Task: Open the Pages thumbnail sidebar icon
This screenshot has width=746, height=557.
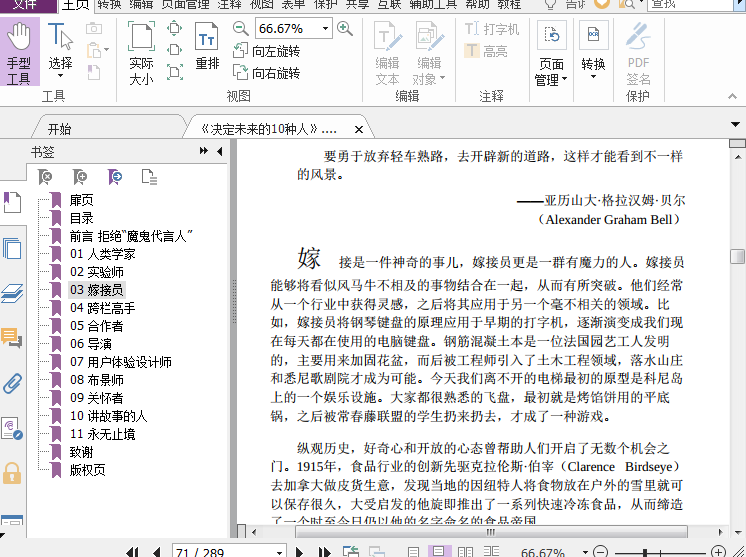Action: pos(12,248)
